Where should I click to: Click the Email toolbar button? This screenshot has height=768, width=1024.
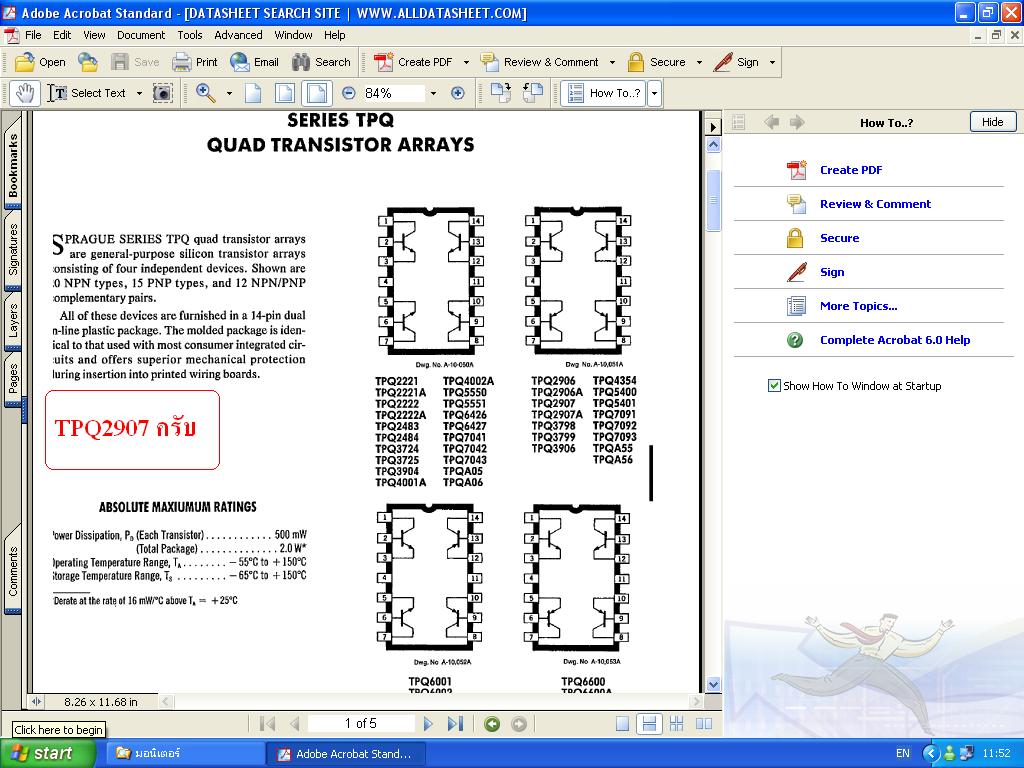point(254,62)
